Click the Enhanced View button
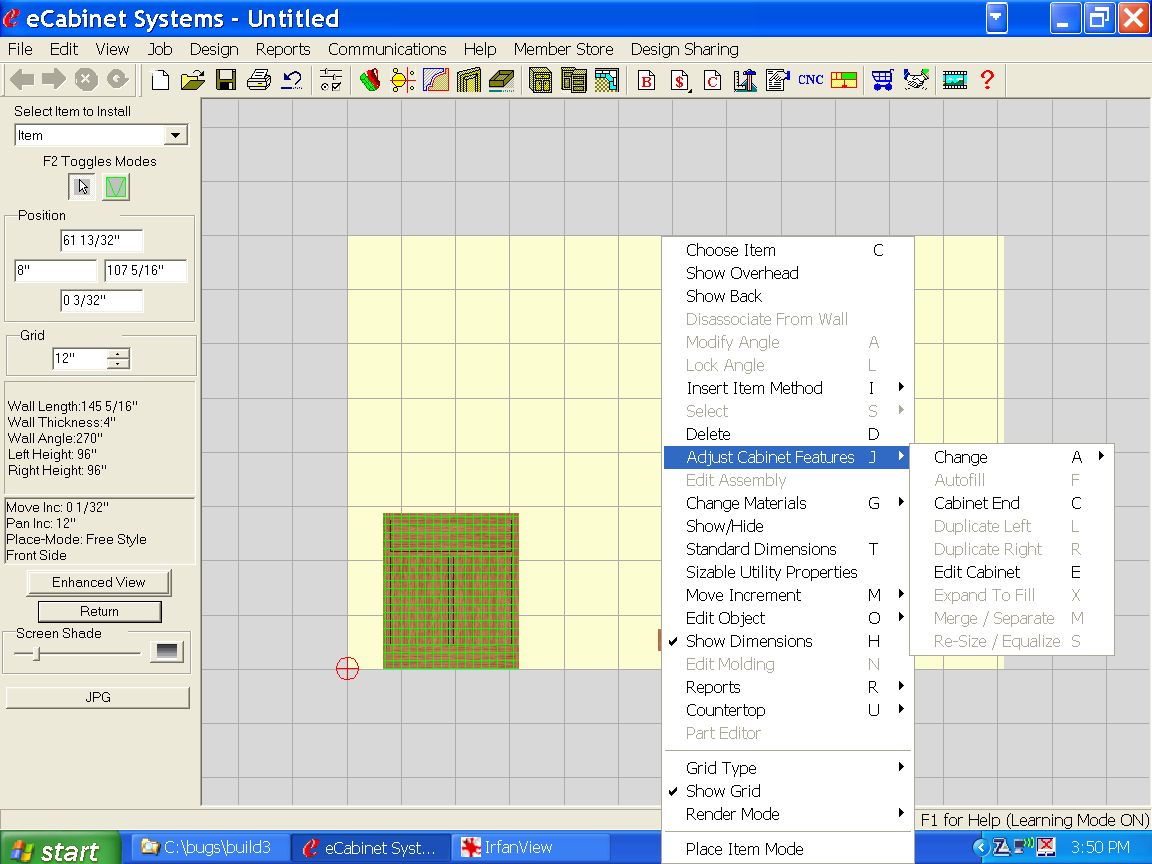 (x=98, y=583)
